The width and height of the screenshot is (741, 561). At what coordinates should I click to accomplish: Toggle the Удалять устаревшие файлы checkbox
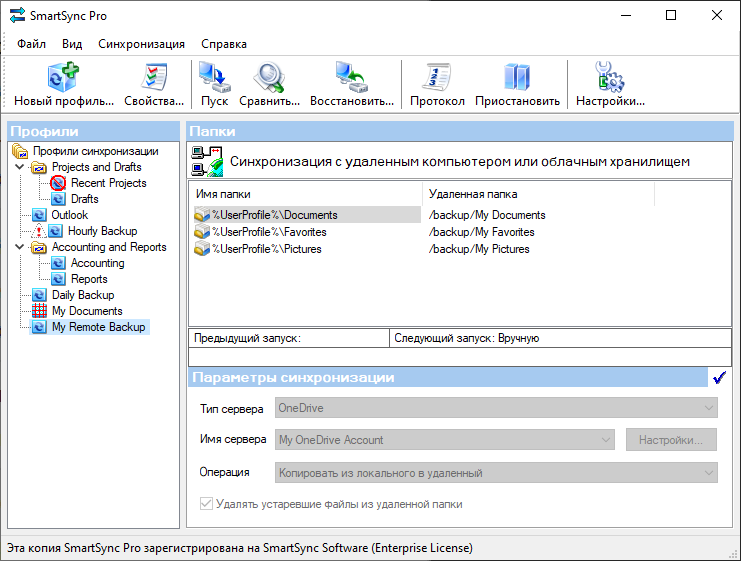pyautogui.click(x=207, y=505)
